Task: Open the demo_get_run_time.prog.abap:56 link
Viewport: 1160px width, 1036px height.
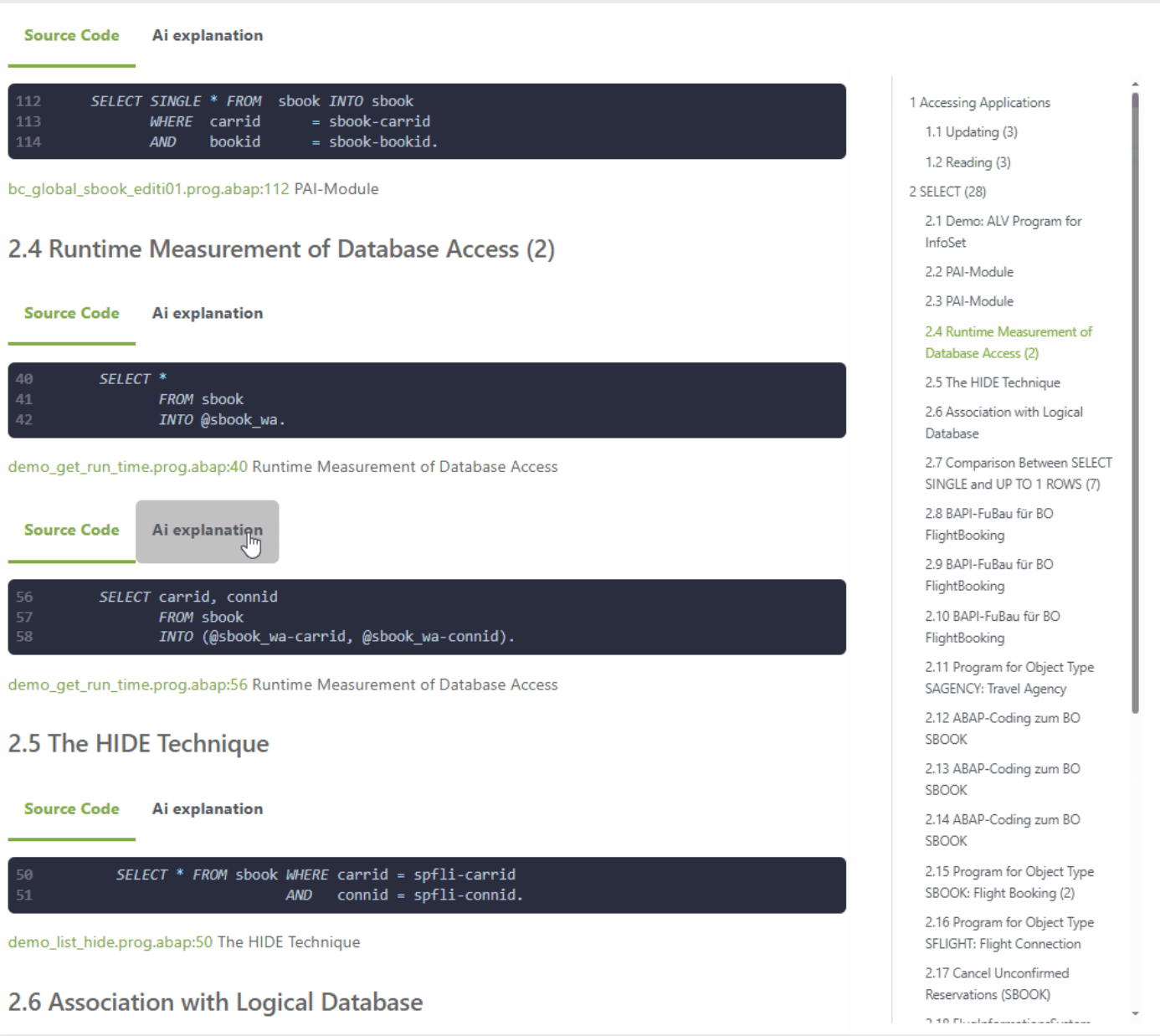Action: click(x=127, y=684)
